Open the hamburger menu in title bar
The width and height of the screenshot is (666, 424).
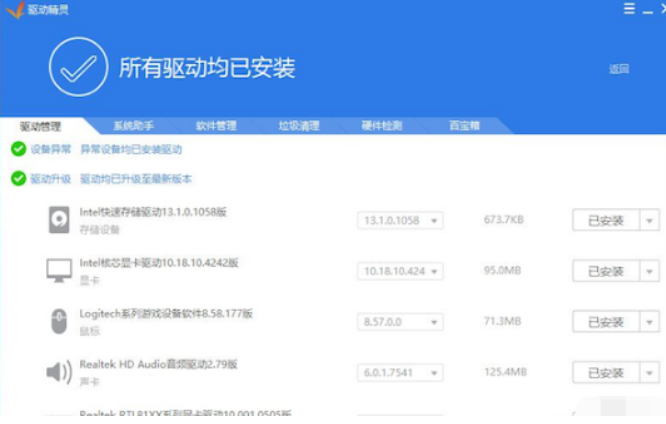[629, 8]
